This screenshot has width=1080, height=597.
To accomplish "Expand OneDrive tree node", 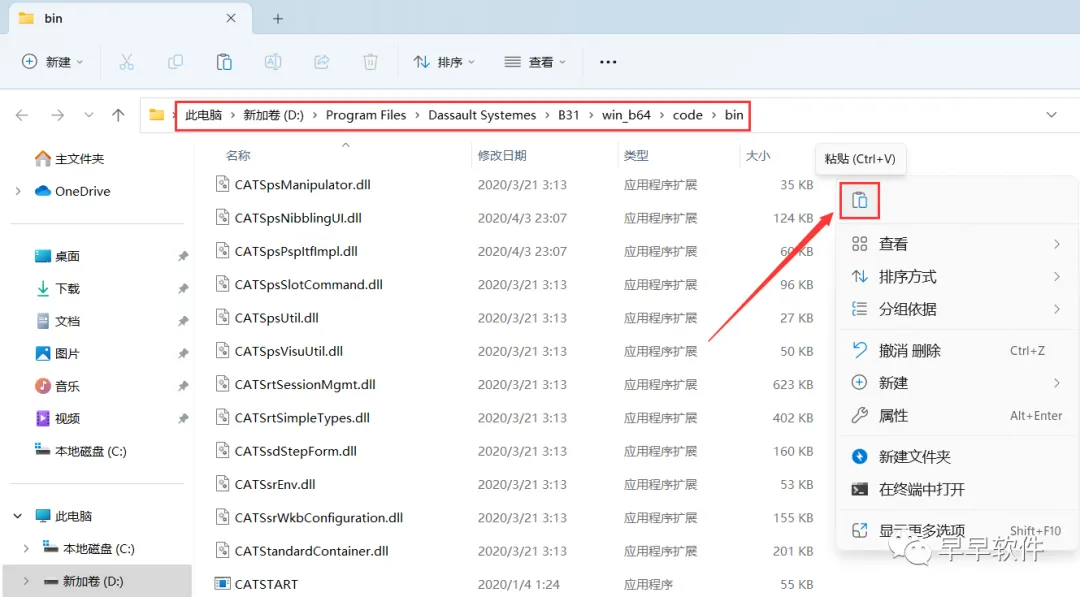I will click(18, 191).
